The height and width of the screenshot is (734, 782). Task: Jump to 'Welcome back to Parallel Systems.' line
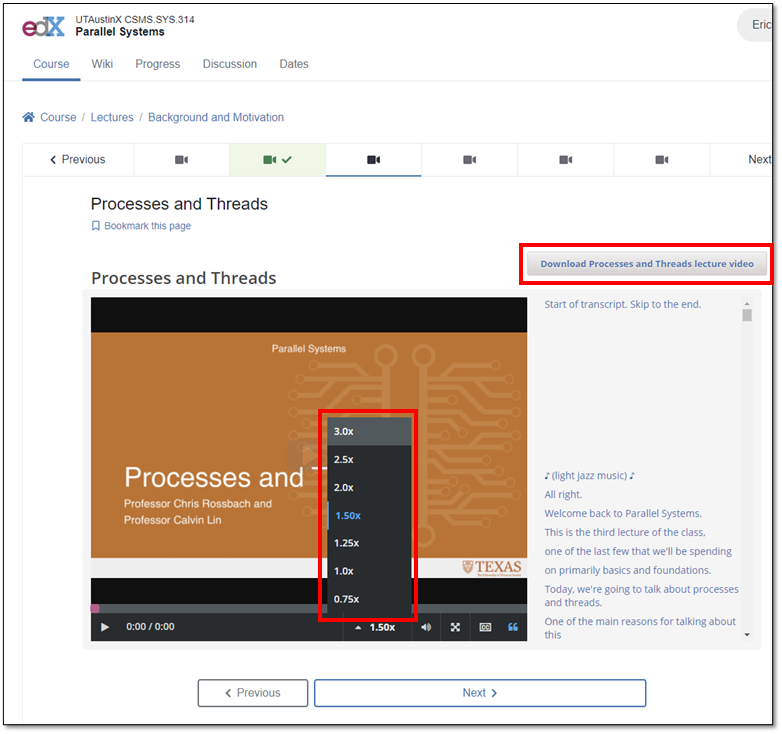(623, 513)
